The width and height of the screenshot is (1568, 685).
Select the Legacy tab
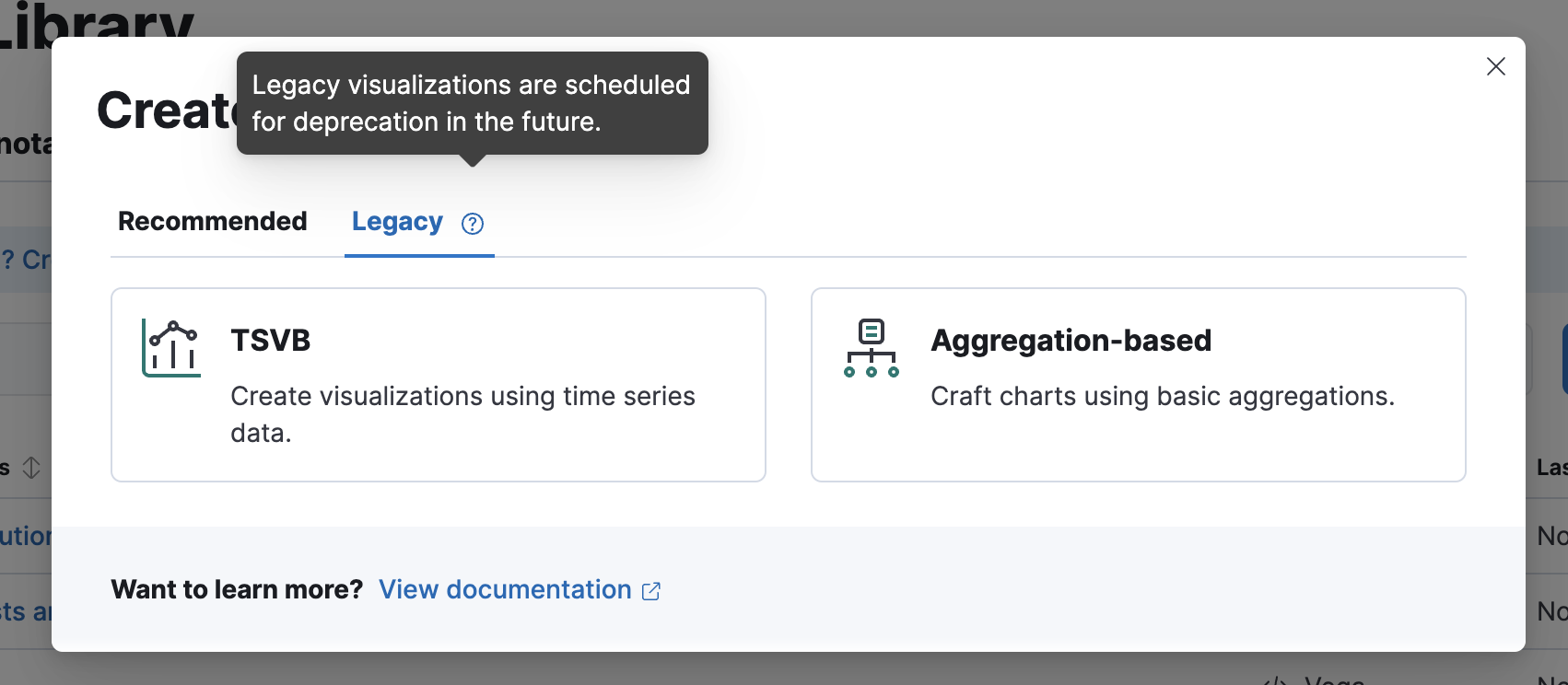397,222
